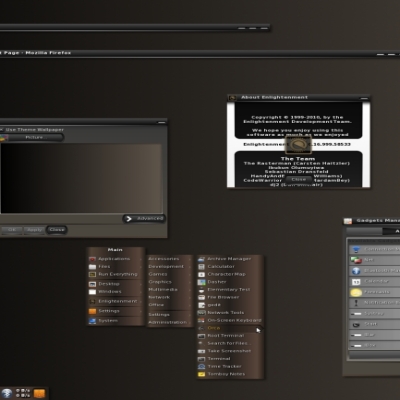Pick the Start gadget in the list
This screenshot has width=400, height=400.
coord(374,324)
